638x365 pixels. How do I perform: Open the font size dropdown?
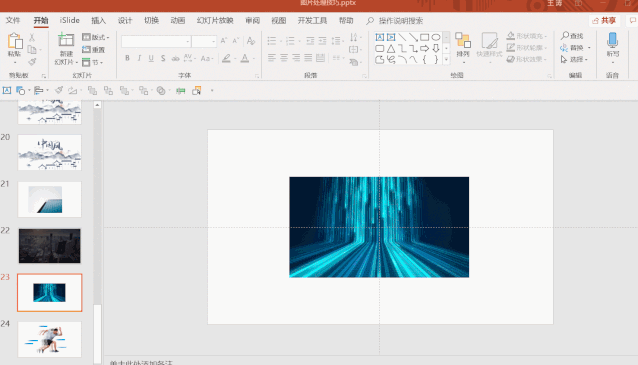tap(213, 42)
